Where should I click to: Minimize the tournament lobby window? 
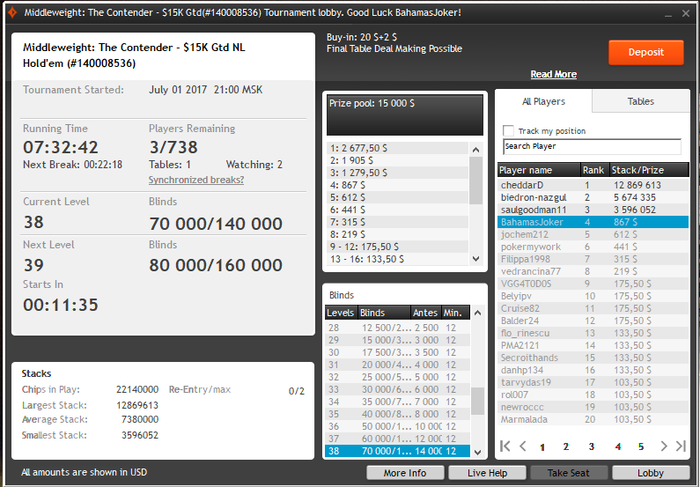668,14
